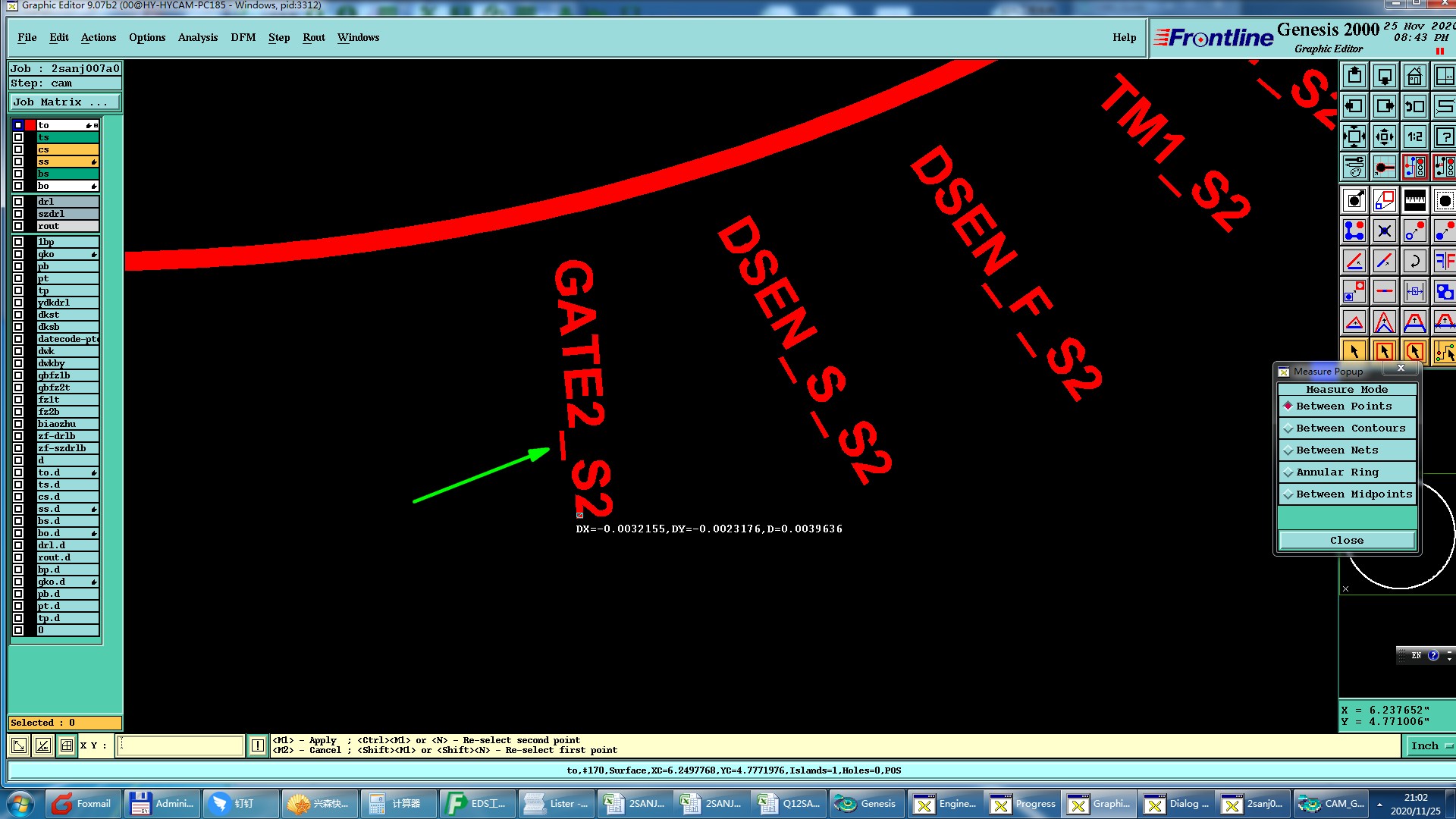Click the question mark help icon

tap(1444, 137)
